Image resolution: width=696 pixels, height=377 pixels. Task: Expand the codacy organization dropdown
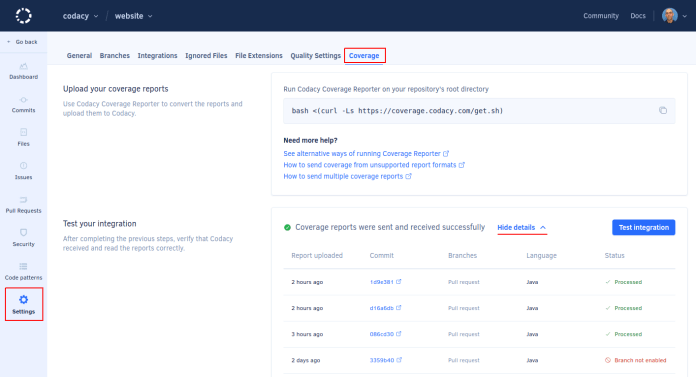click(80, 16)
